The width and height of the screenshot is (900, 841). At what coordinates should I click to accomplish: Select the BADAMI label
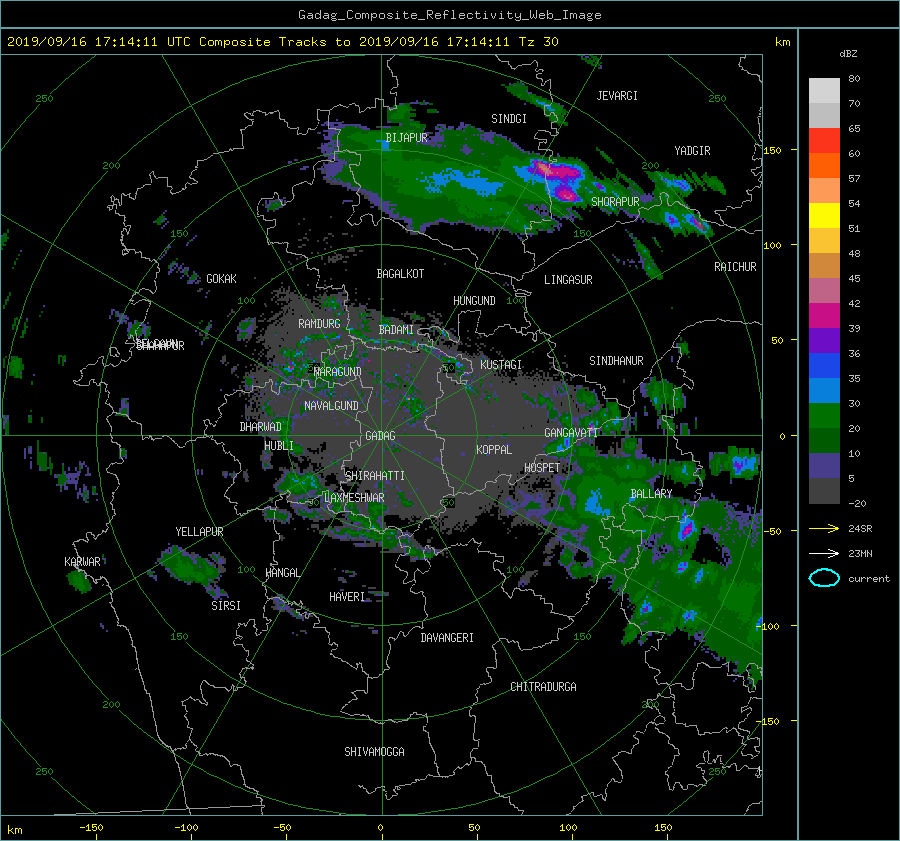click(x=396, y=330)
